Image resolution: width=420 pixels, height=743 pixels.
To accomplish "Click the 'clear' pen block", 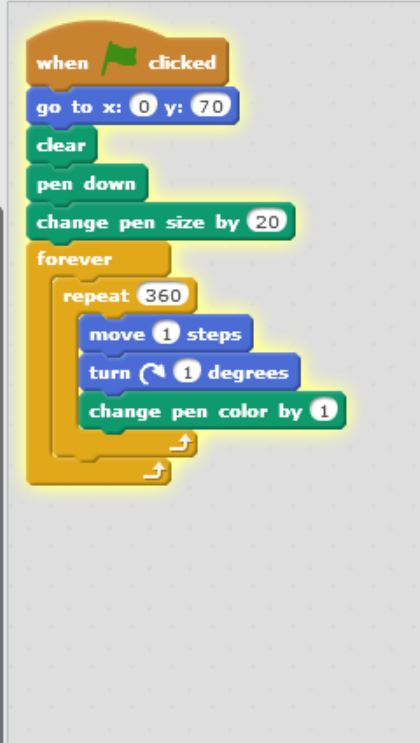I will pos(62,145).
